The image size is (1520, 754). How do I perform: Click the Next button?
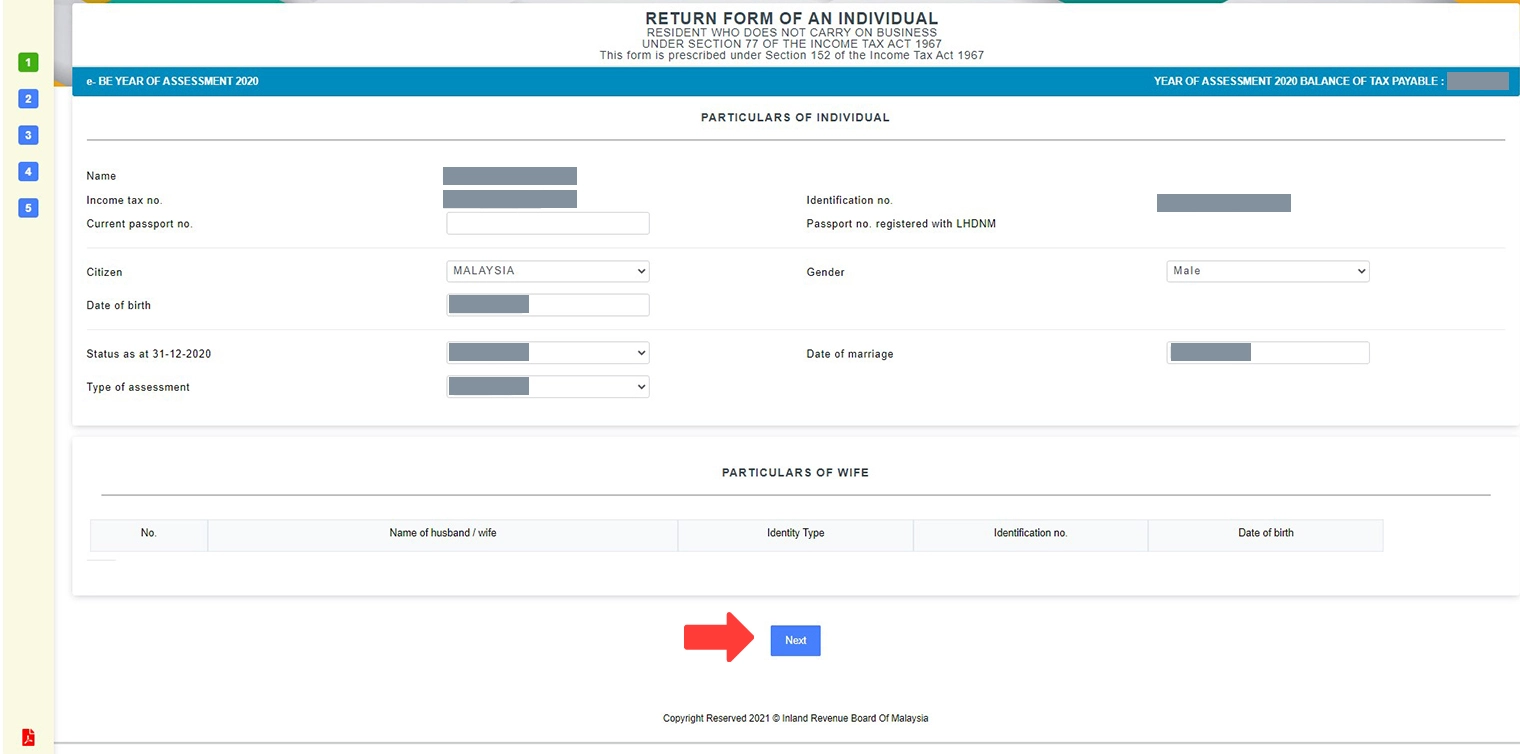point(795,640)
